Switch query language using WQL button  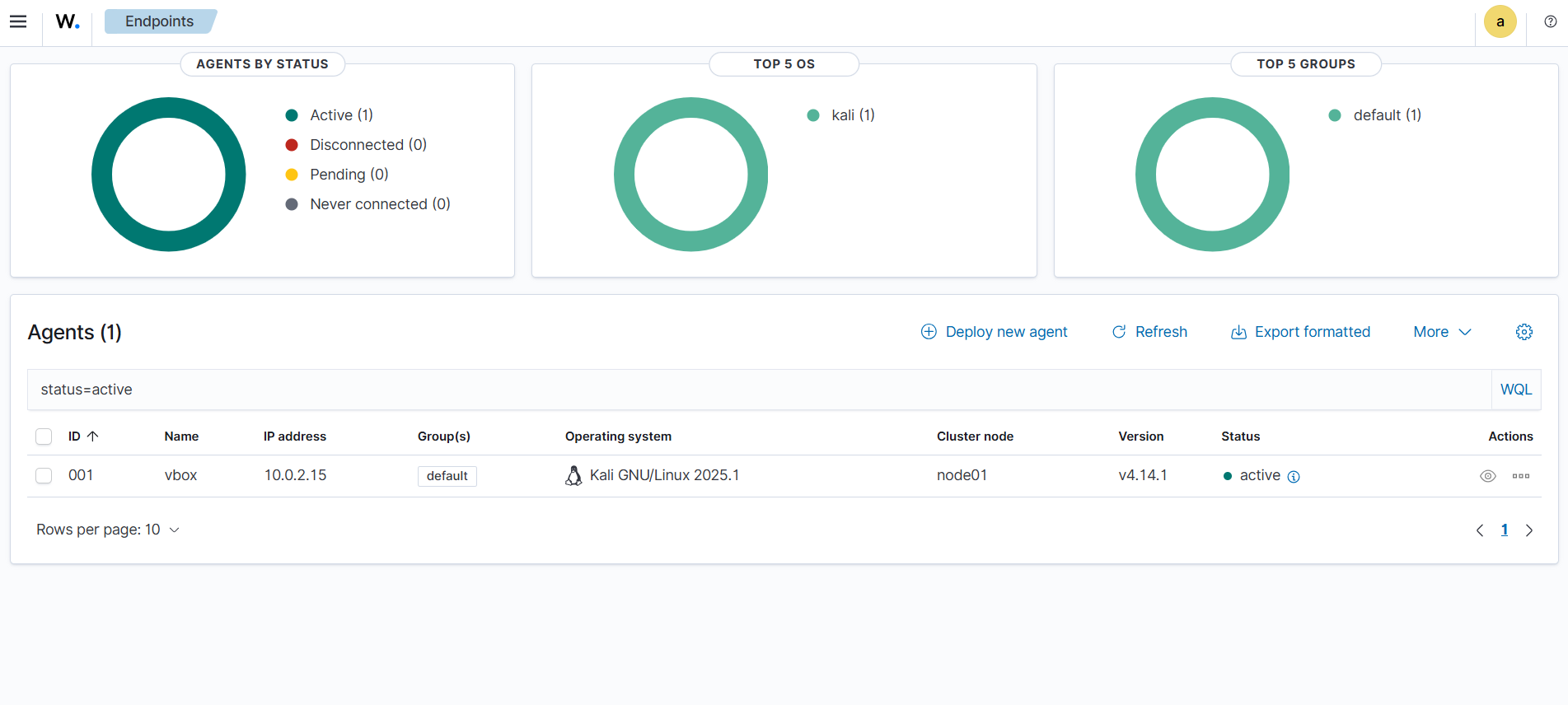1515,390
